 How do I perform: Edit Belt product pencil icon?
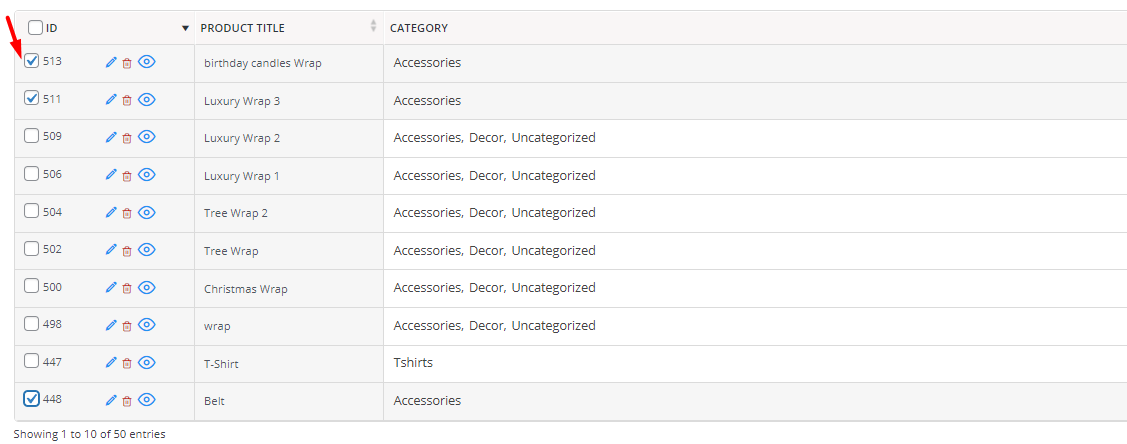click(111, 400)
